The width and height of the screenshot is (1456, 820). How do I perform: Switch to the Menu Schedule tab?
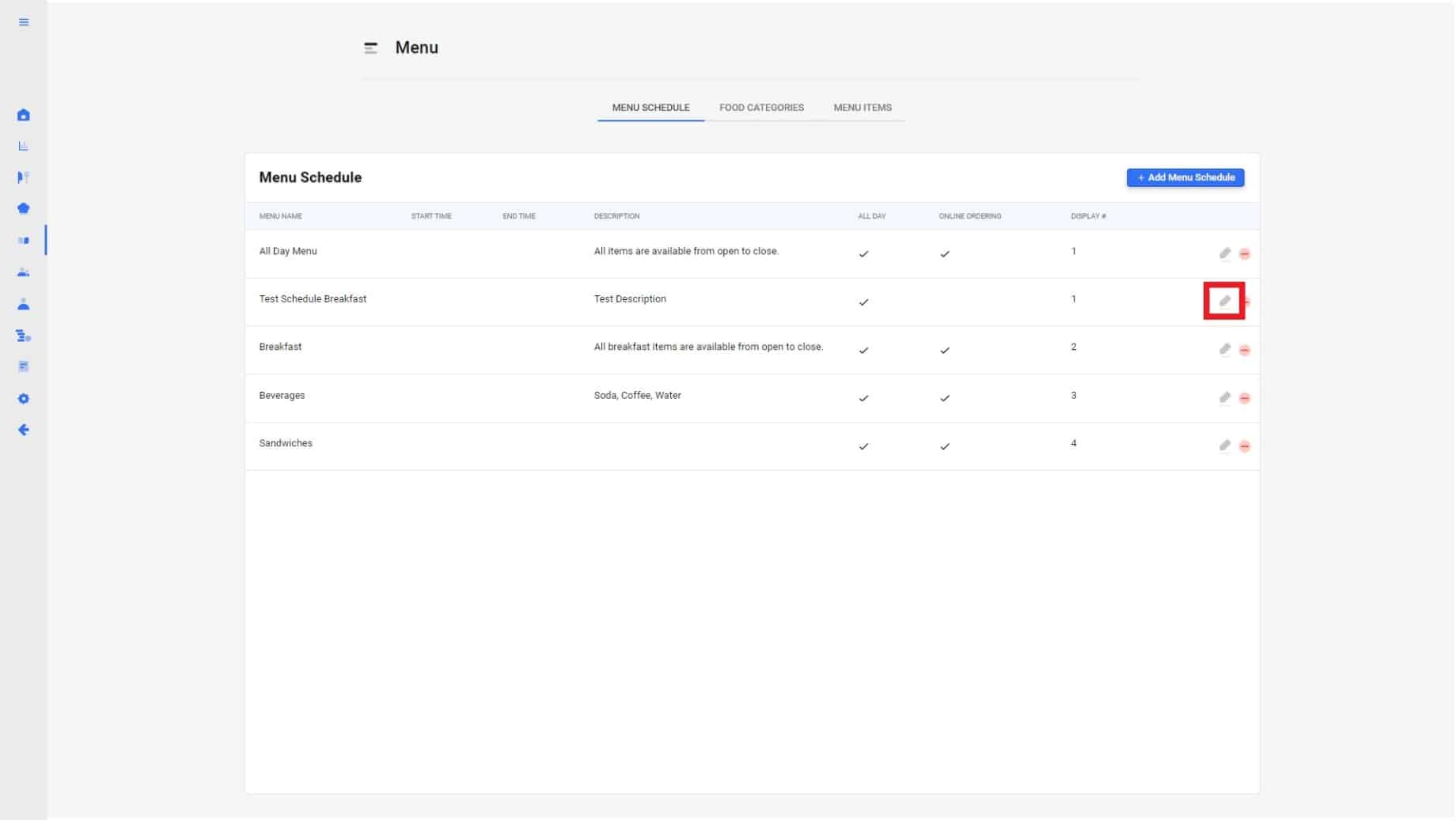[x=650, y=108]
